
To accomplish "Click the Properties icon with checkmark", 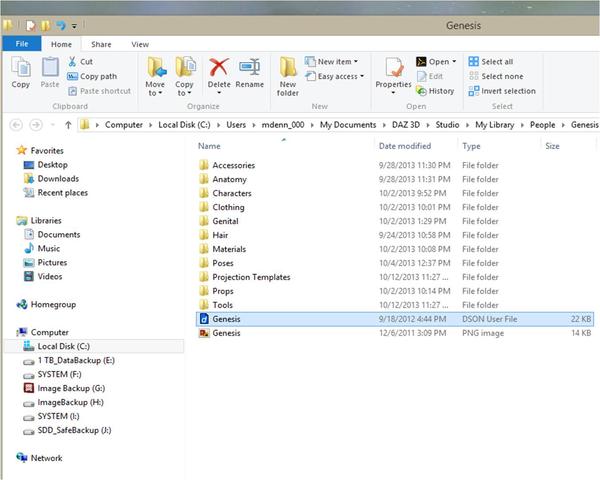I will 394,67.
